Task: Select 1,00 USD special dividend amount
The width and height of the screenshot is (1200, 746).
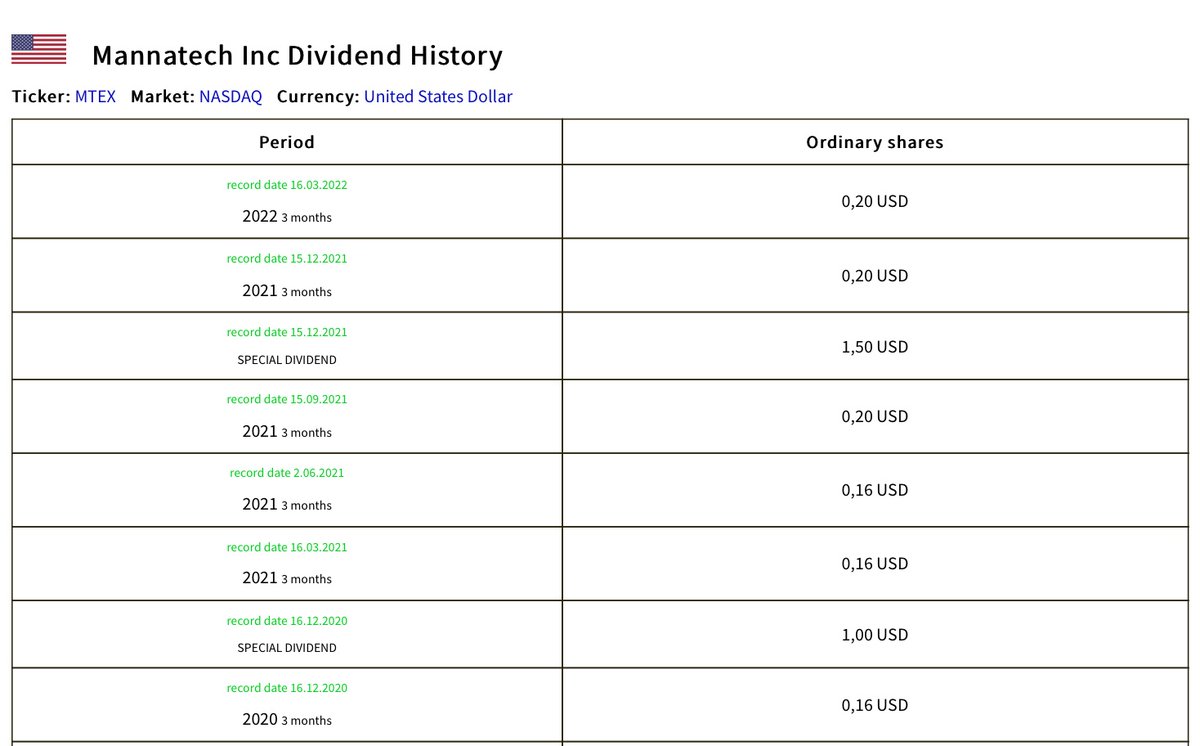Action: pyautogui.click(x=875, y=635)
